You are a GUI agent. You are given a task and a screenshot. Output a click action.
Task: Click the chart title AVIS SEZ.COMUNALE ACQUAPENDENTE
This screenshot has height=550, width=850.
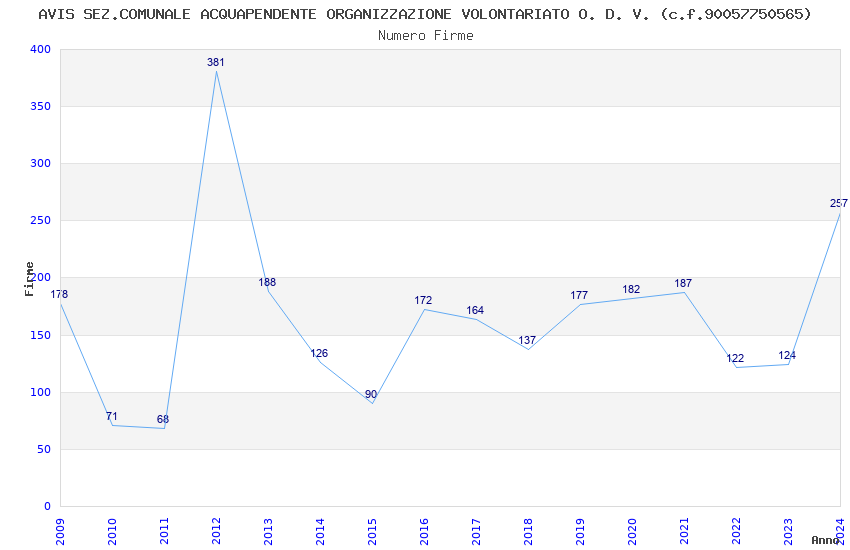pyautogui.click(x=424, y=14)
